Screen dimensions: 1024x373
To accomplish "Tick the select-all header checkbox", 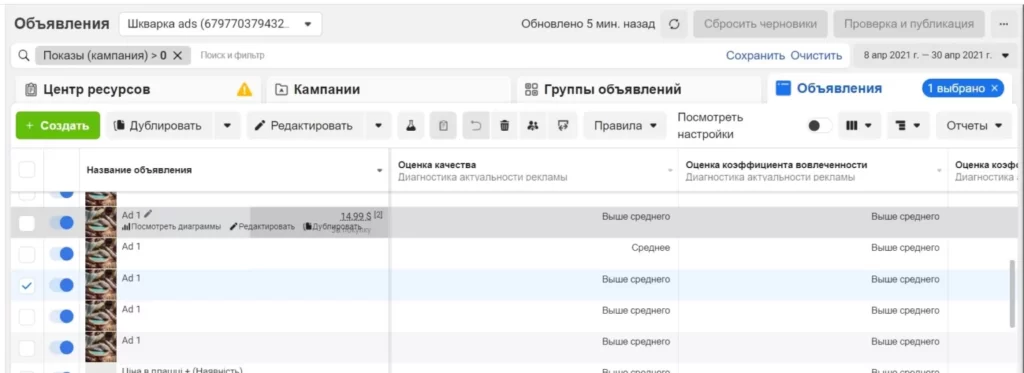I will [x=27, y=170].
